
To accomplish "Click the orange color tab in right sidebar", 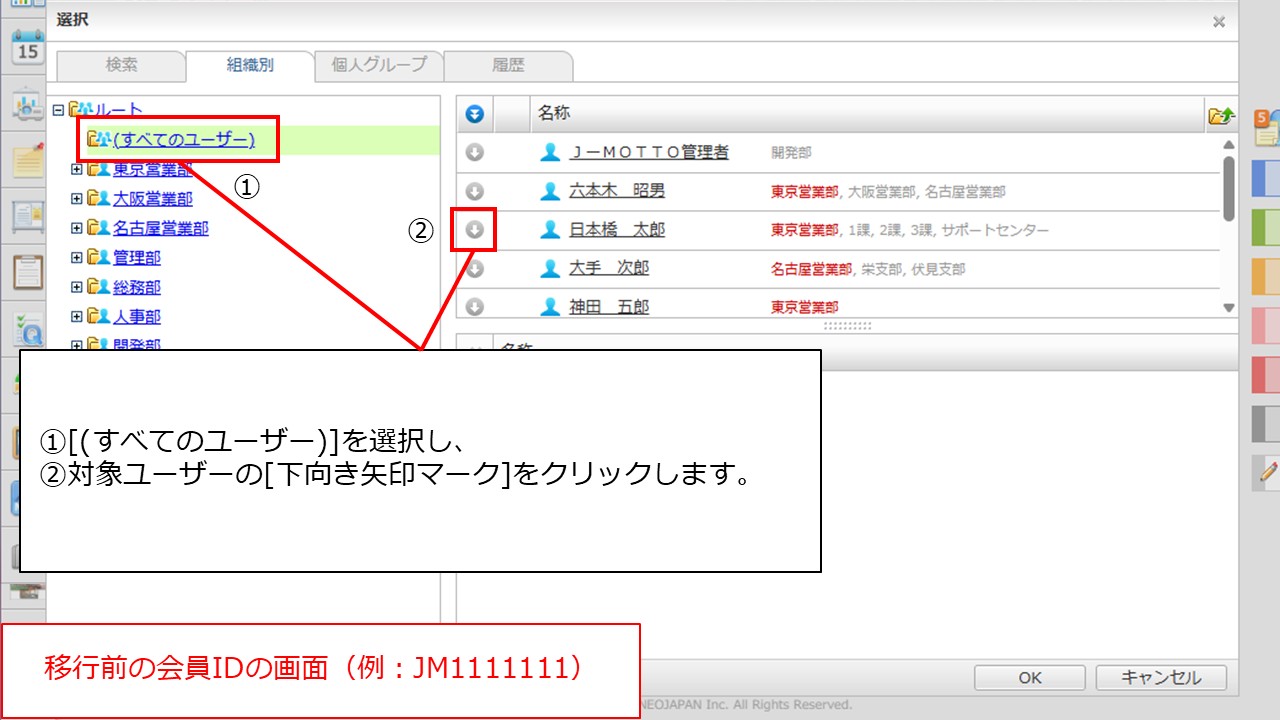I will [x=1266, y=277].
